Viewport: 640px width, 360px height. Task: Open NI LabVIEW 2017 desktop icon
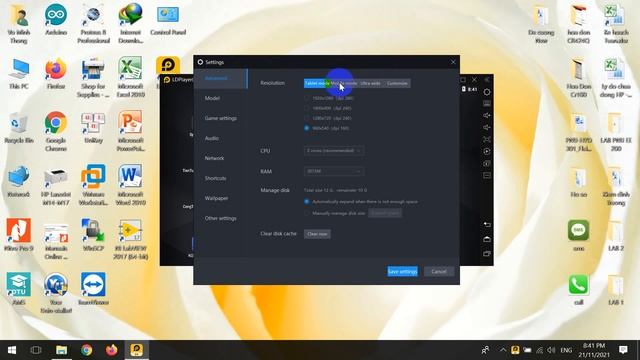click(x=130, y=240)
